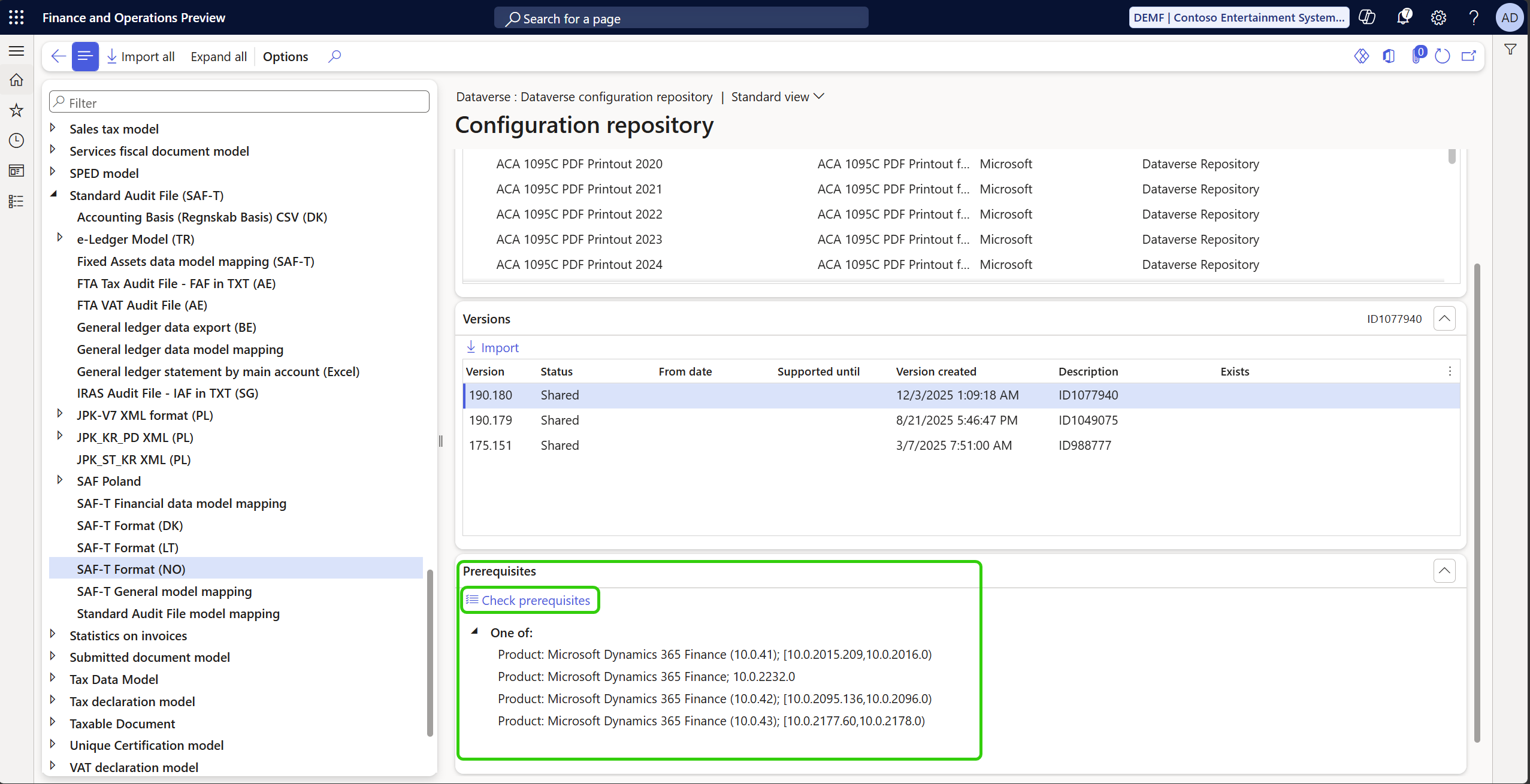The height and width of the screenshot is (784, 1530).
Task: Select SAF-T General model mapping item
Action: point(164,591)
